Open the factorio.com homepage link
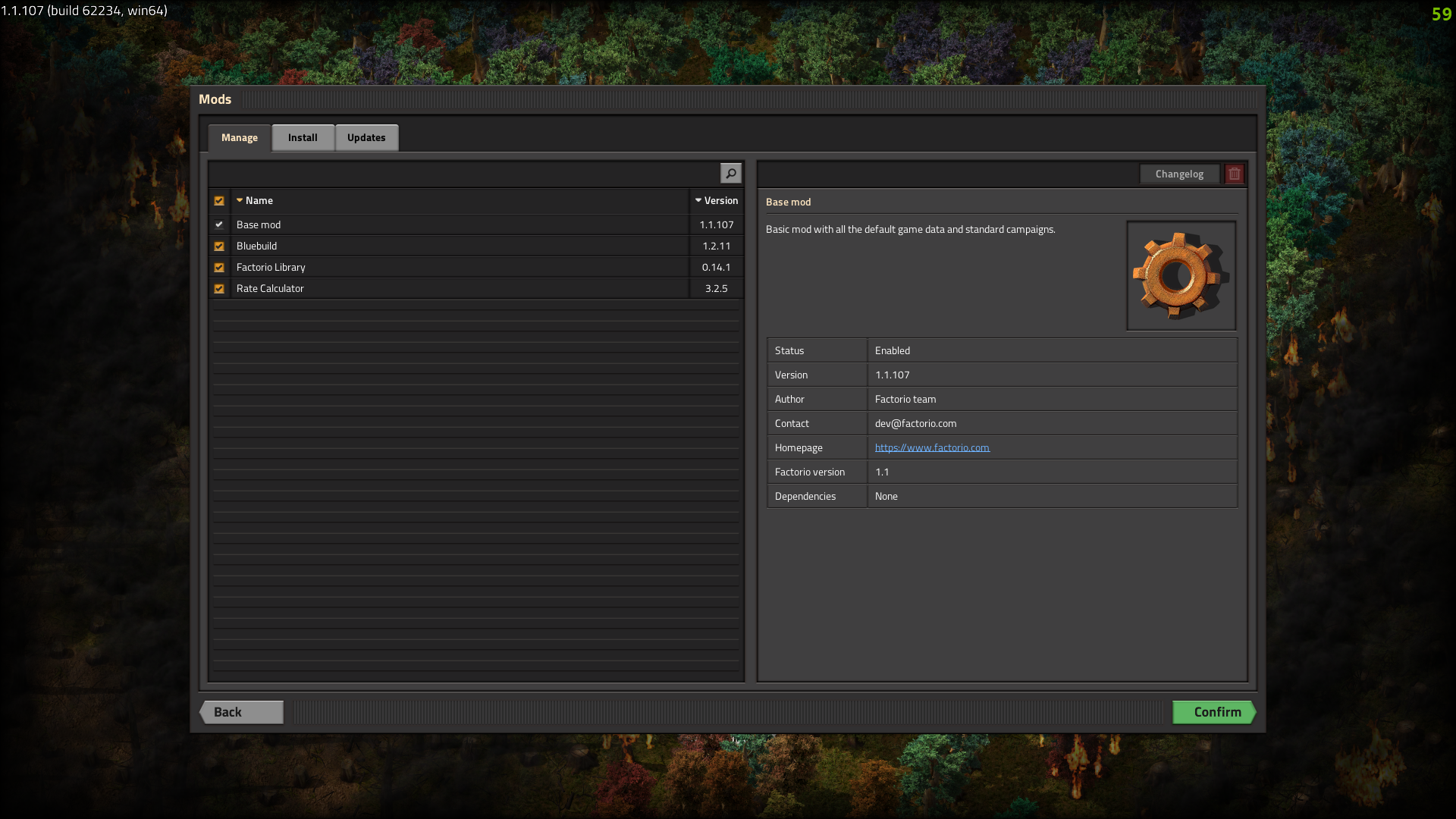1456x819 pixels. coord(932,447)
